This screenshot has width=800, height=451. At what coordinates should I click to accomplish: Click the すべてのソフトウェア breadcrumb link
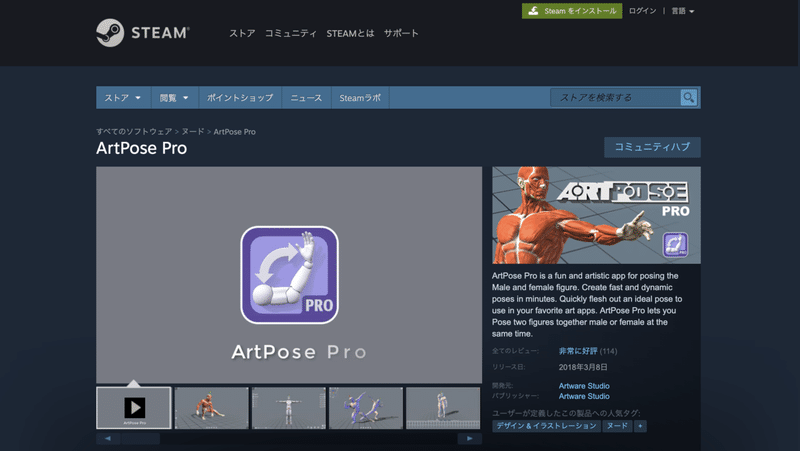(x=134, y=132)
